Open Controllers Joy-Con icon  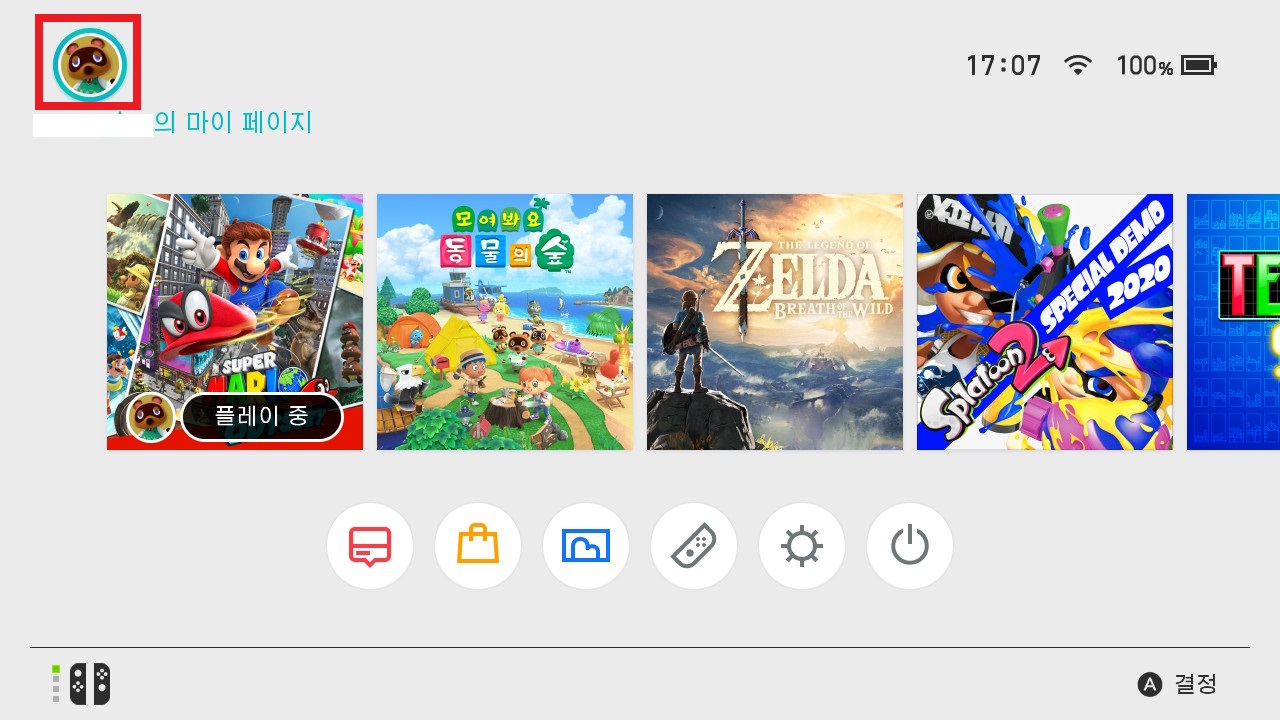[694, 546]
